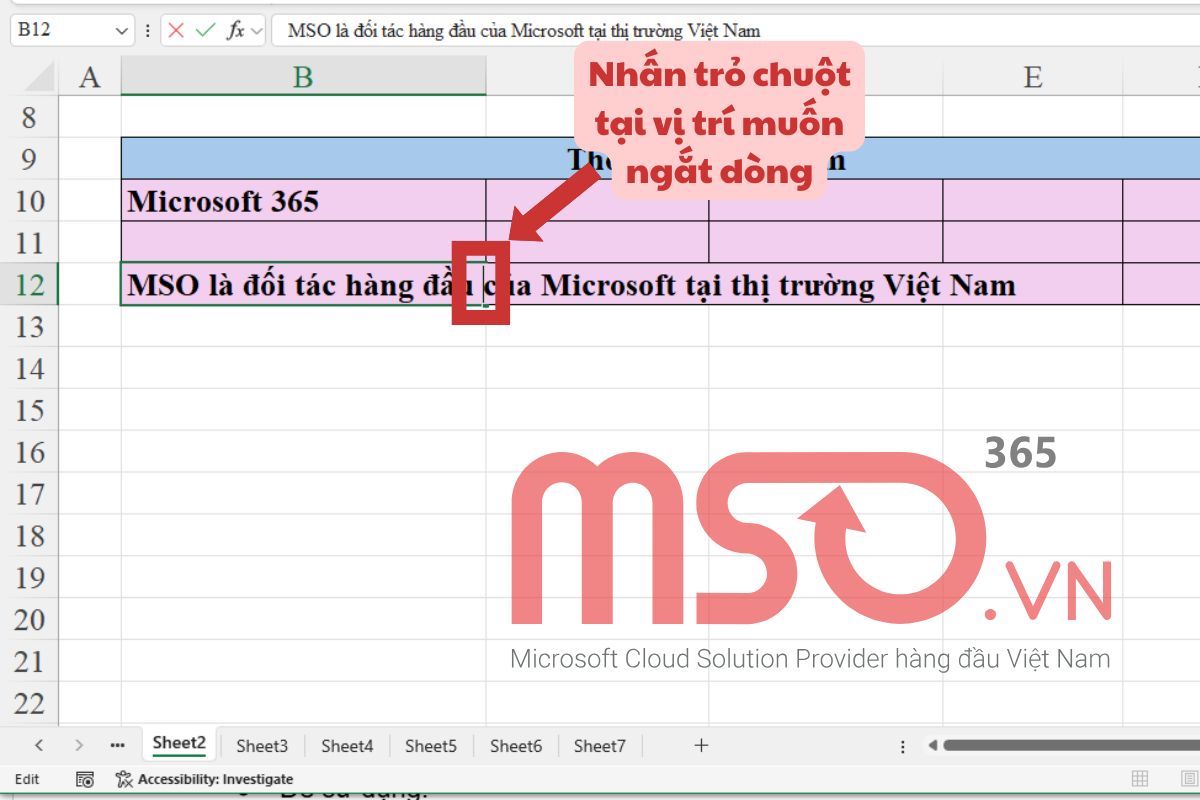Cancel the cell edit with the red X
1200x800 pixels.
coord(176,30)
